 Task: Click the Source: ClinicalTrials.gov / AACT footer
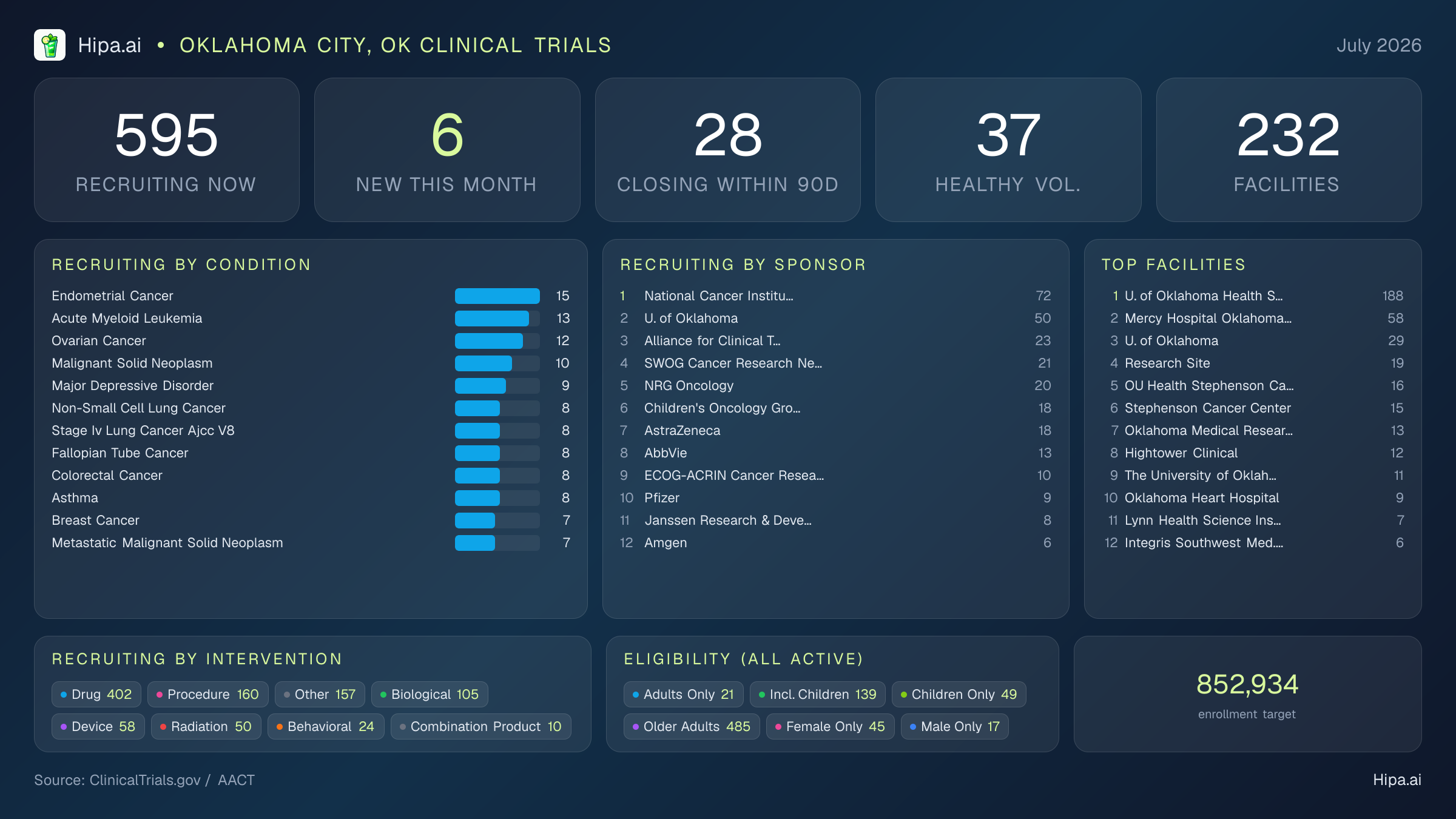coord(144,780)
